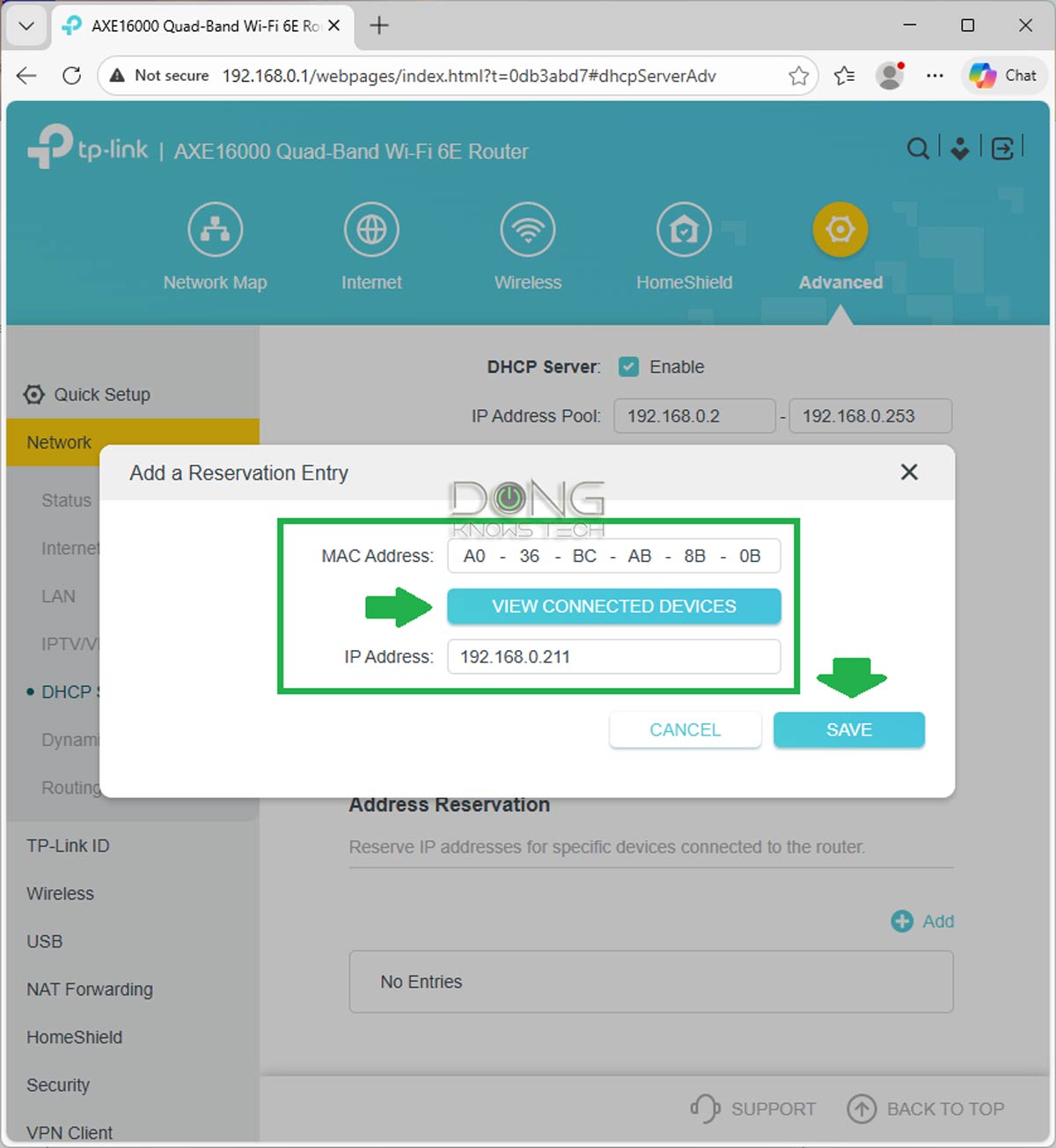The image size is (1056, 1148).
Task: Save the reservation entry
Action: pos(848,729)
